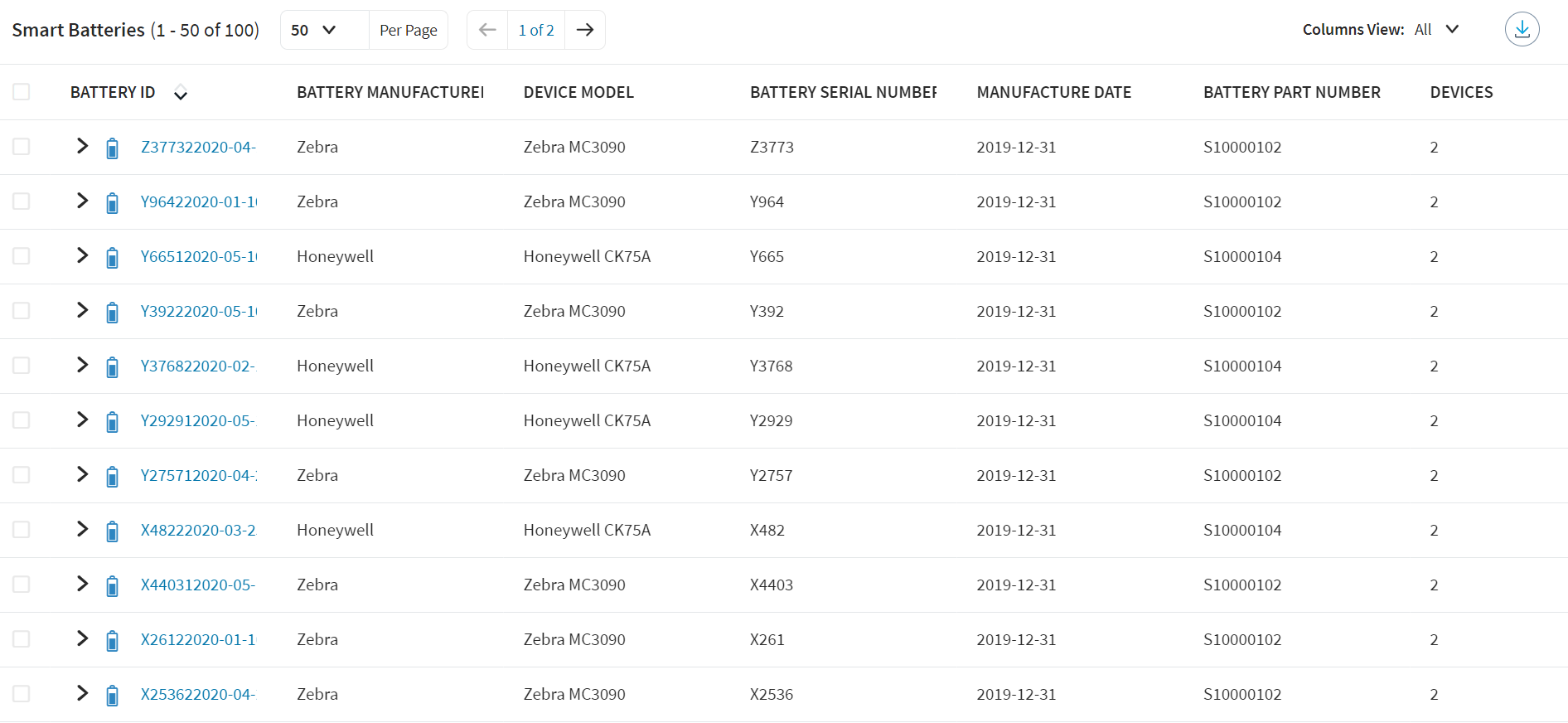Check the box for serial Y964 row
The width and height of the screenshot is (1568, 723).
[x=22, y=201]
